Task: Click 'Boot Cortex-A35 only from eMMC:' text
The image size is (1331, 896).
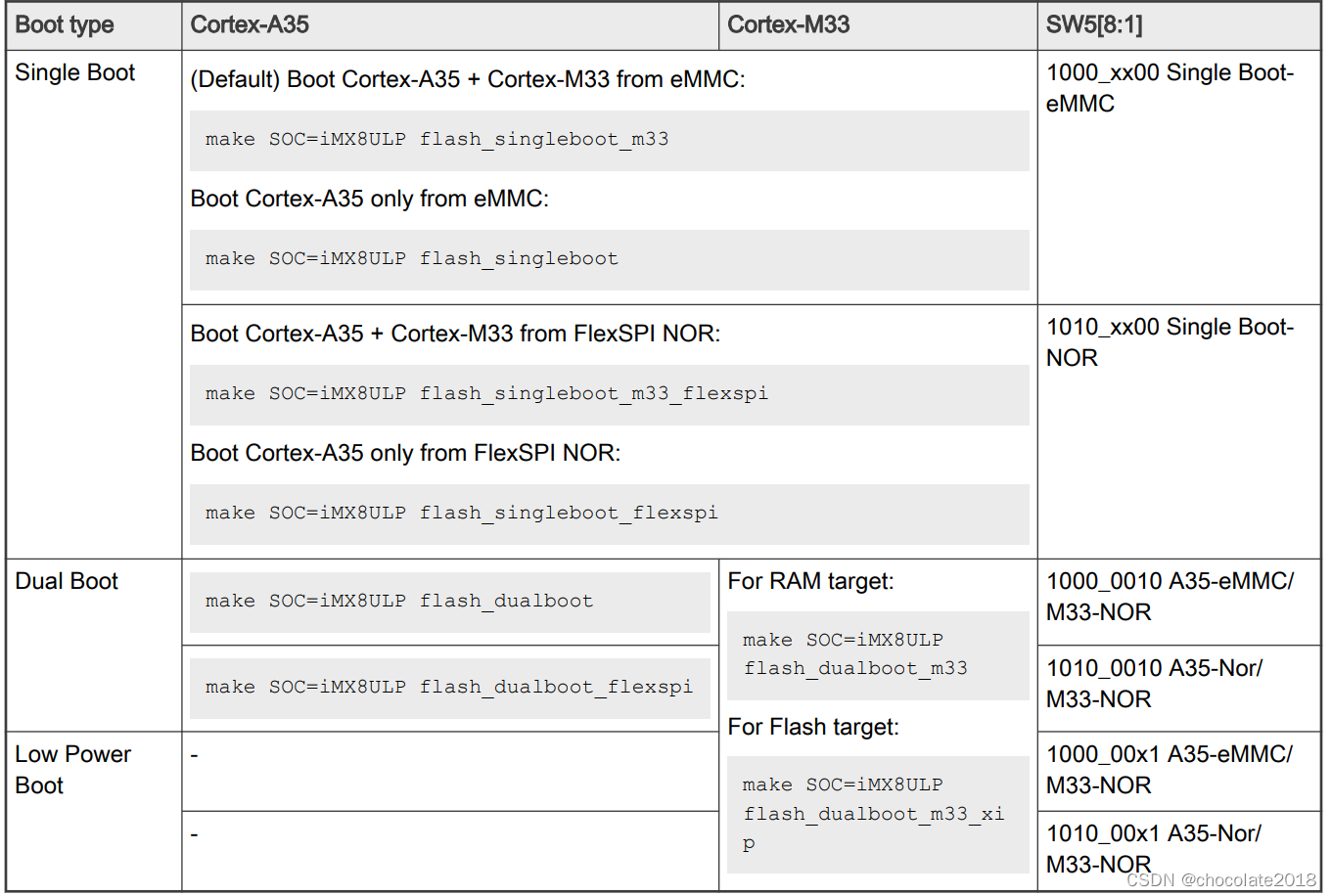Action: pyautogui.click(x=369, y=199)
